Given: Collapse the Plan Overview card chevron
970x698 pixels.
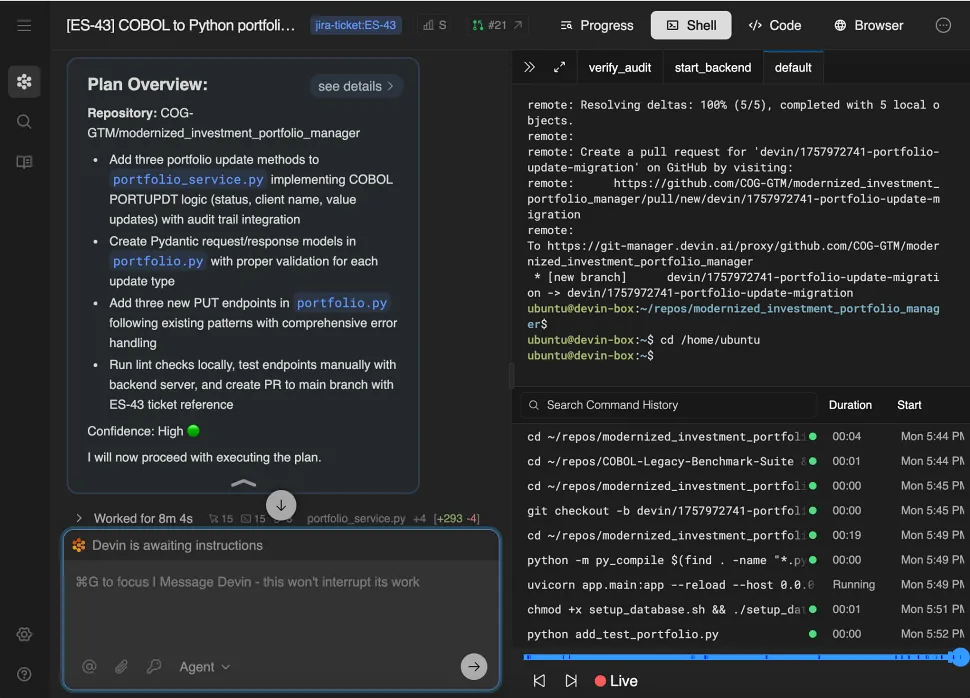Looking at the screenshot, I should tap(243, 483).
